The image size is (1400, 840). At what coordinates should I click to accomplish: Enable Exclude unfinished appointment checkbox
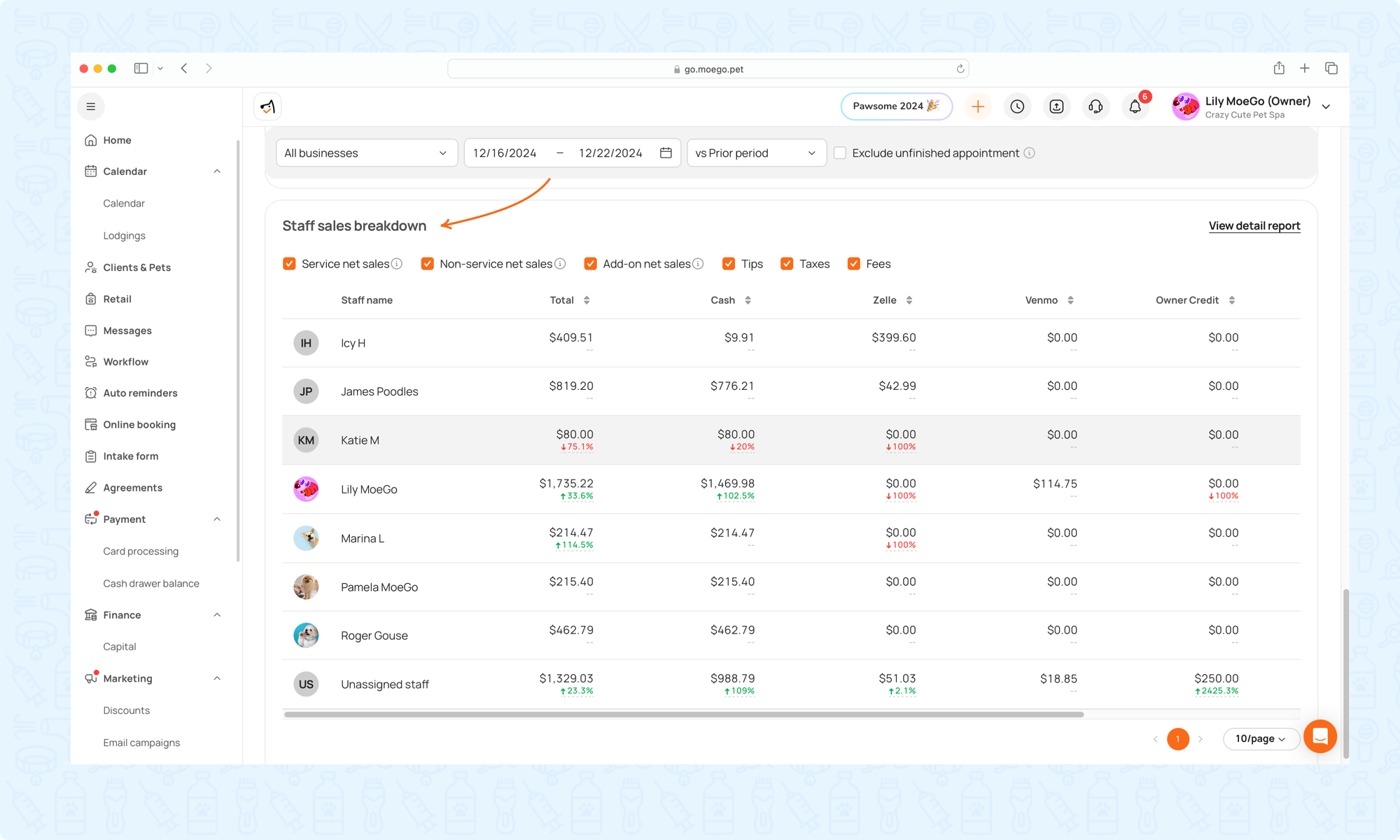(840, 153)
